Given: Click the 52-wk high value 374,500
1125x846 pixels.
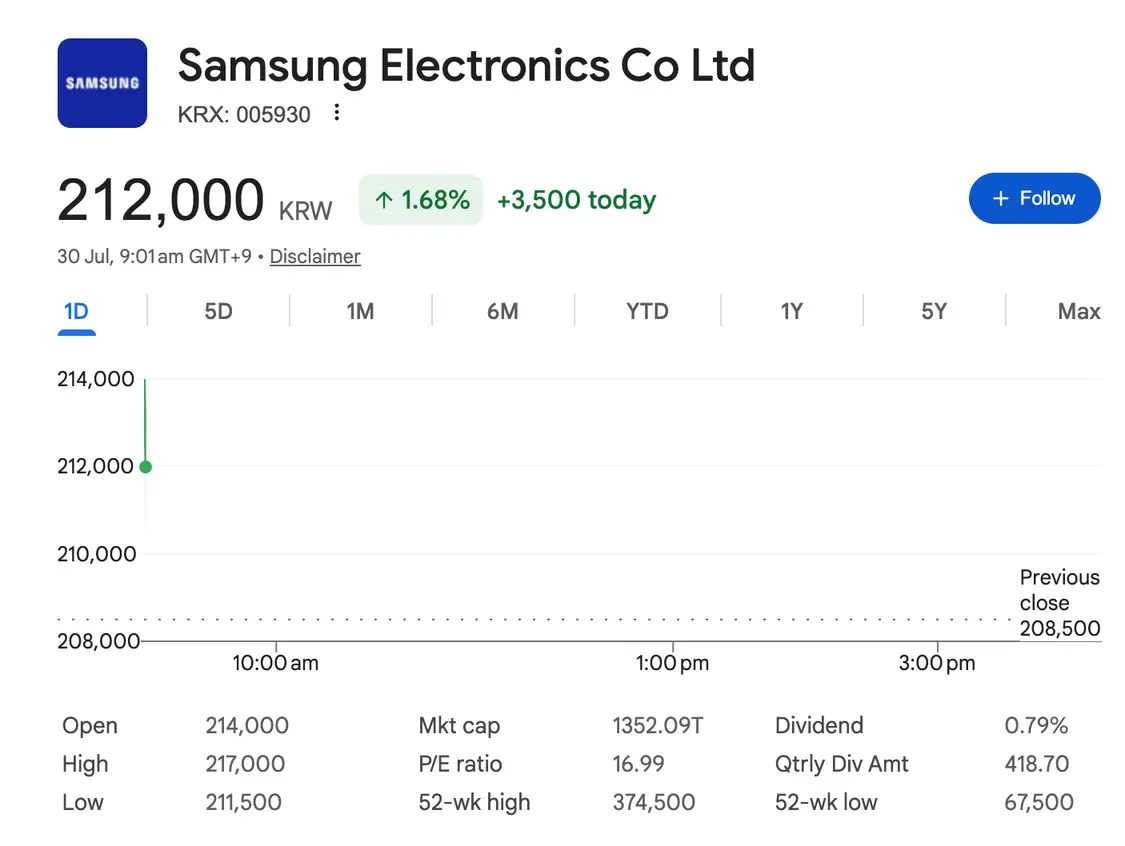Looking at the screenshot, I should [654, 802].
